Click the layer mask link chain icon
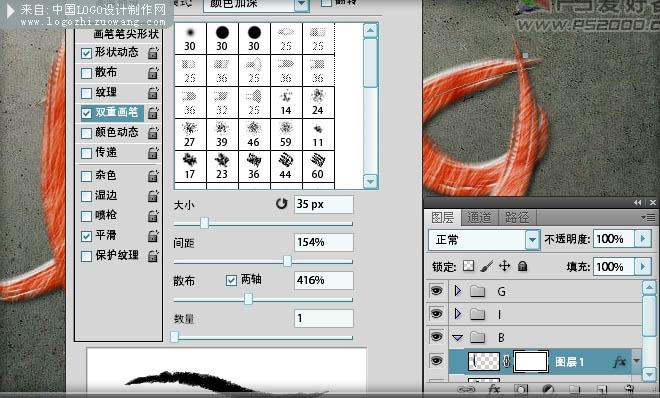This screenshot has height=398, width=660. click(x=507, y=361)
